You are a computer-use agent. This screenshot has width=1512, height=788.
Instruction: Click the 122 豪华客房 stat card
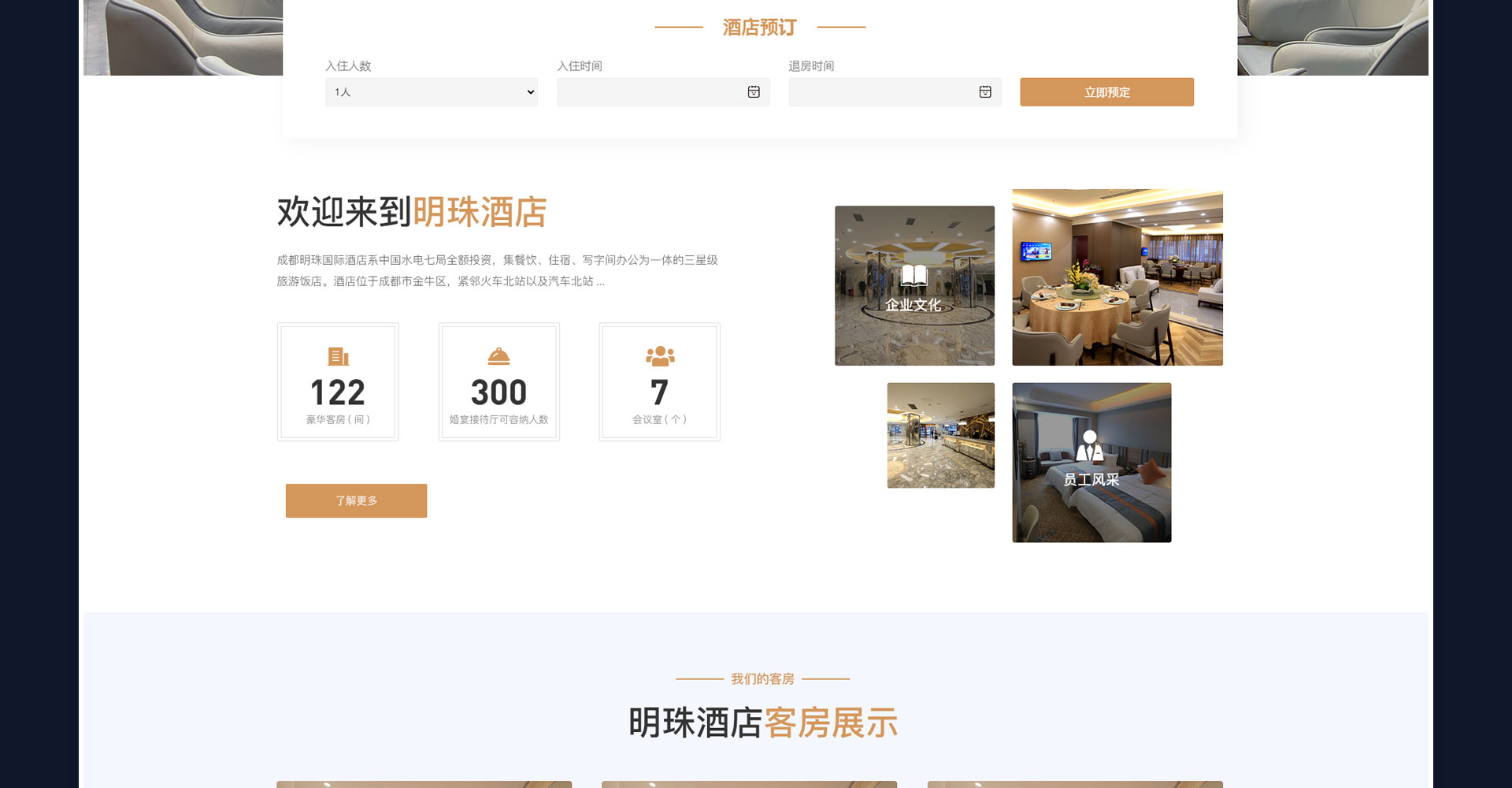338,382
